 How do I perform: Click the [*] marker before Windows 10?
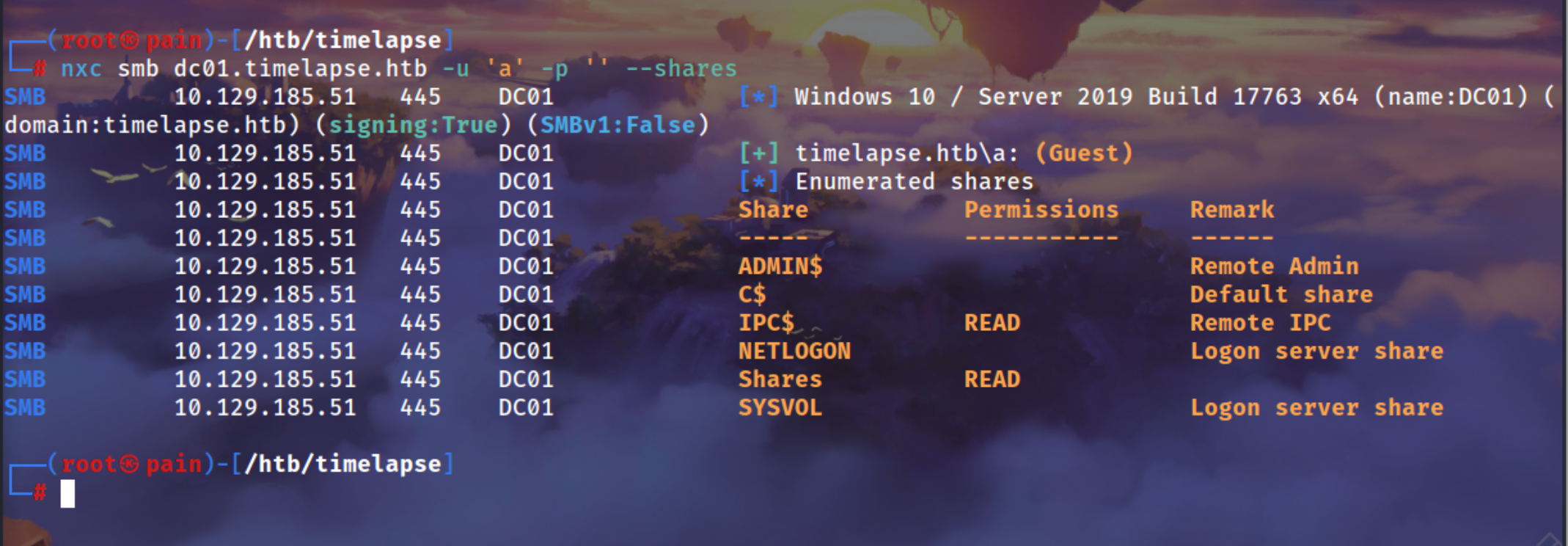(x=759, y=97)
